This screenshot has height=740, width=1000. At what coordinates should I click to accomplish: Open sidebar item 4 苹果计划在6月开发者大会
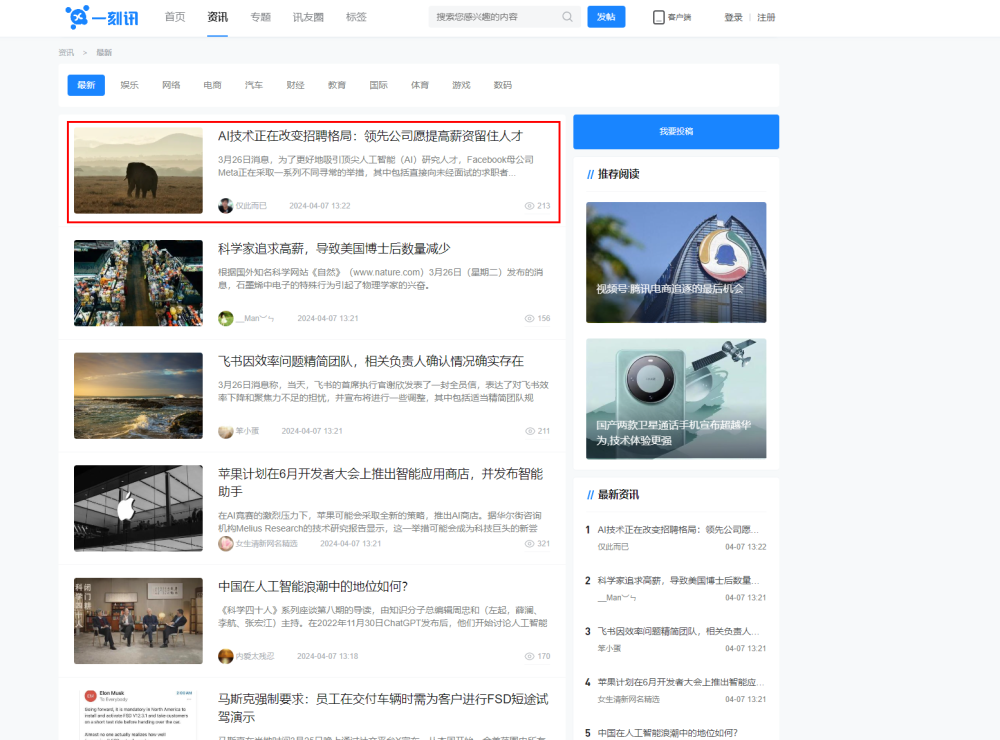(678, 682)
